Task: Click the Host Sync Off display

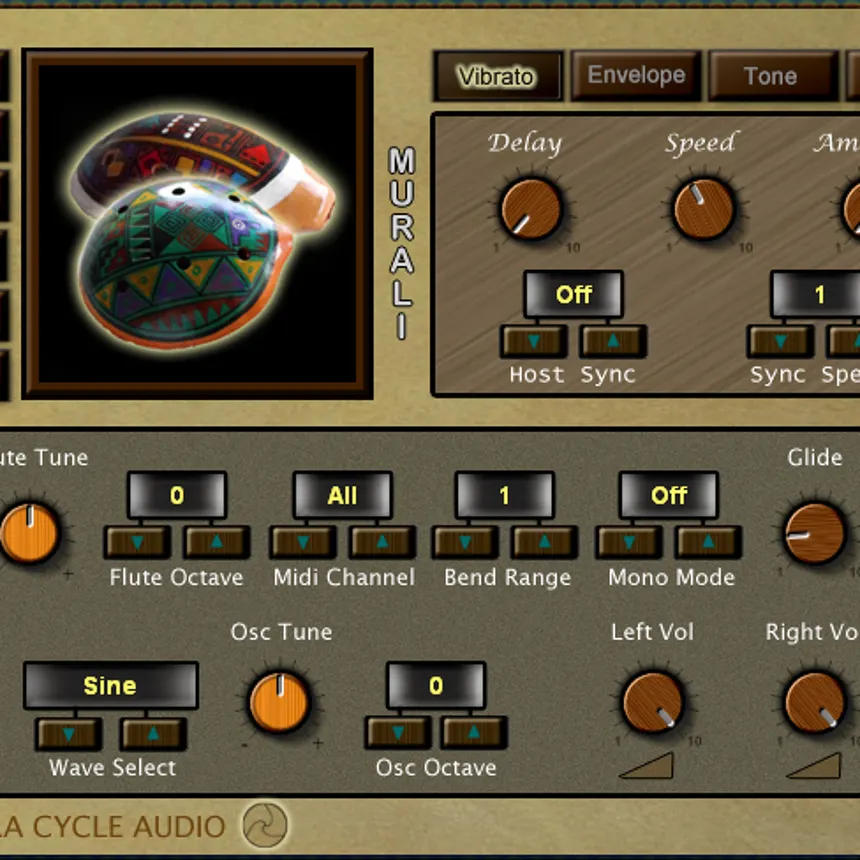Action: (x=574, y=295)
